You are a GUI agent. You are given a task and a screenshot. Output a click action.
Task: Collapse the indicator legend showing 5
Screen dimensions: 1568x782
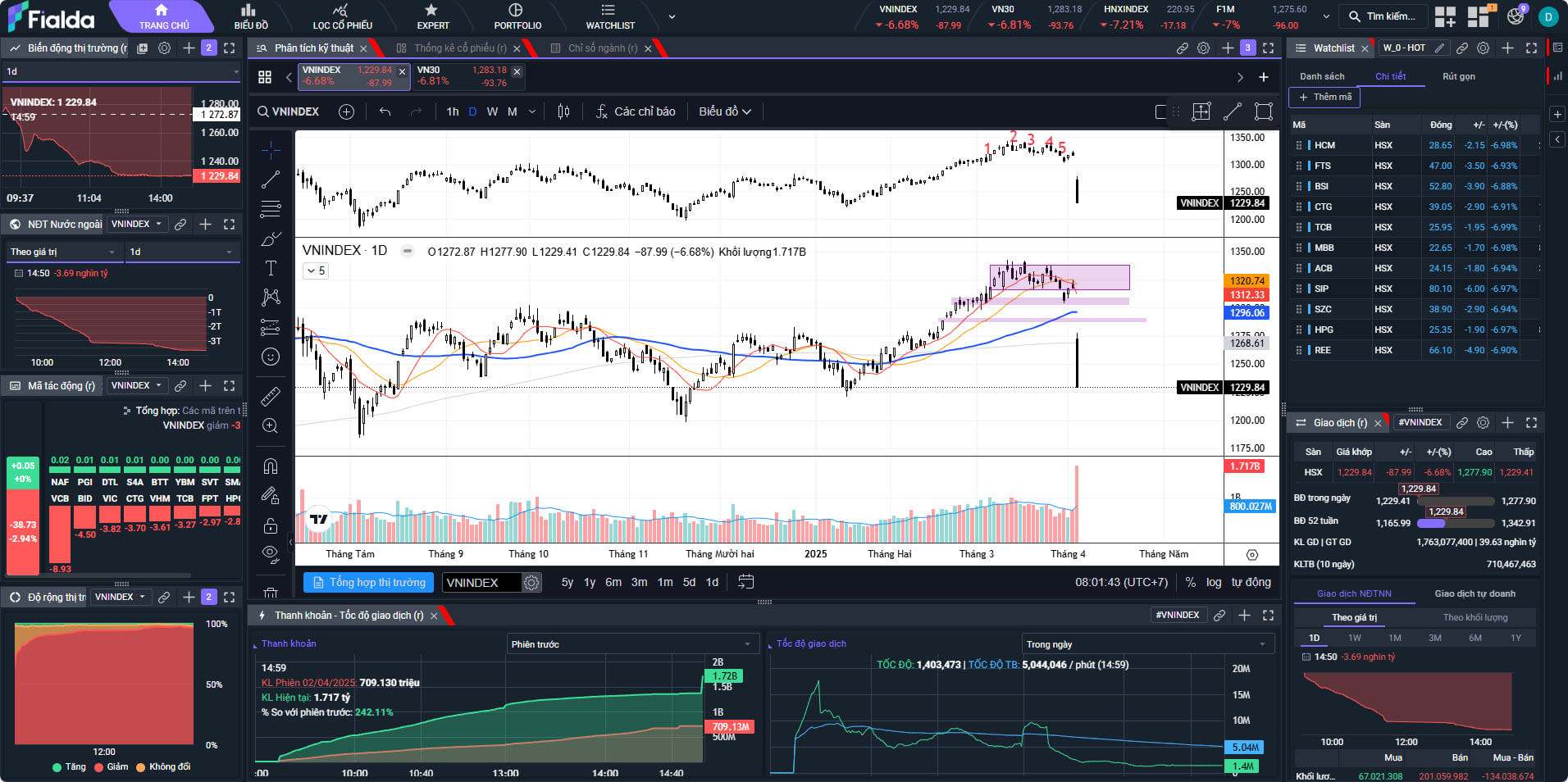pyautogui.click(x=316, y=271)
